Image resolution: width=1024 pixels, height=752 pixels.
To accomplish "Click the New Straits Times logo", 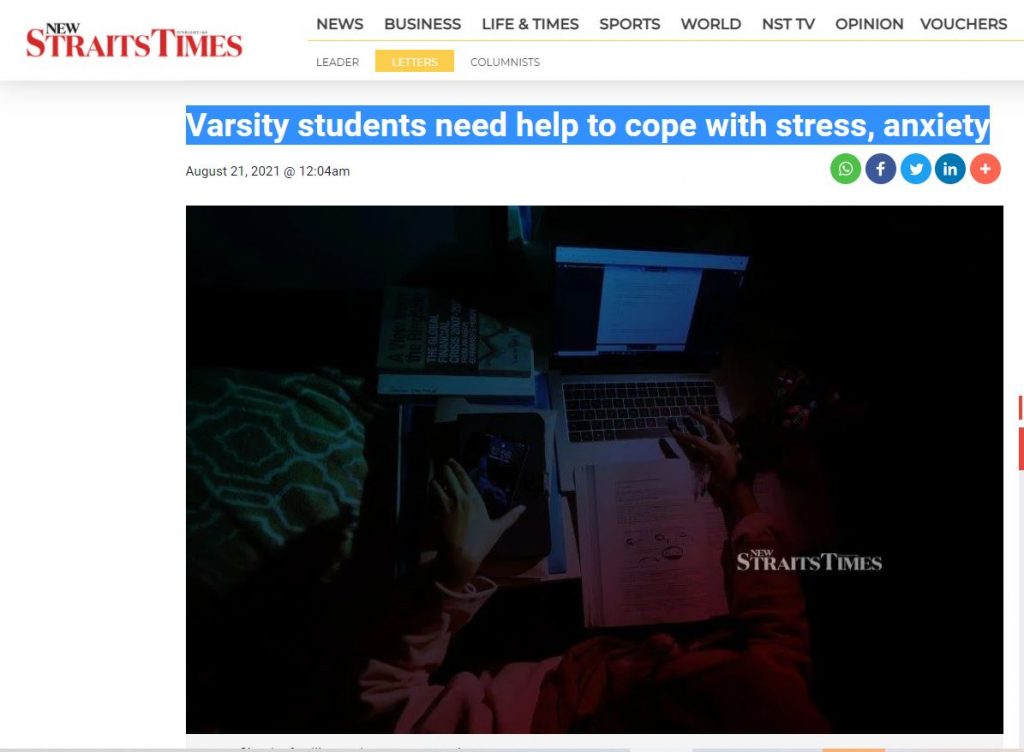I will click(134, 41).
